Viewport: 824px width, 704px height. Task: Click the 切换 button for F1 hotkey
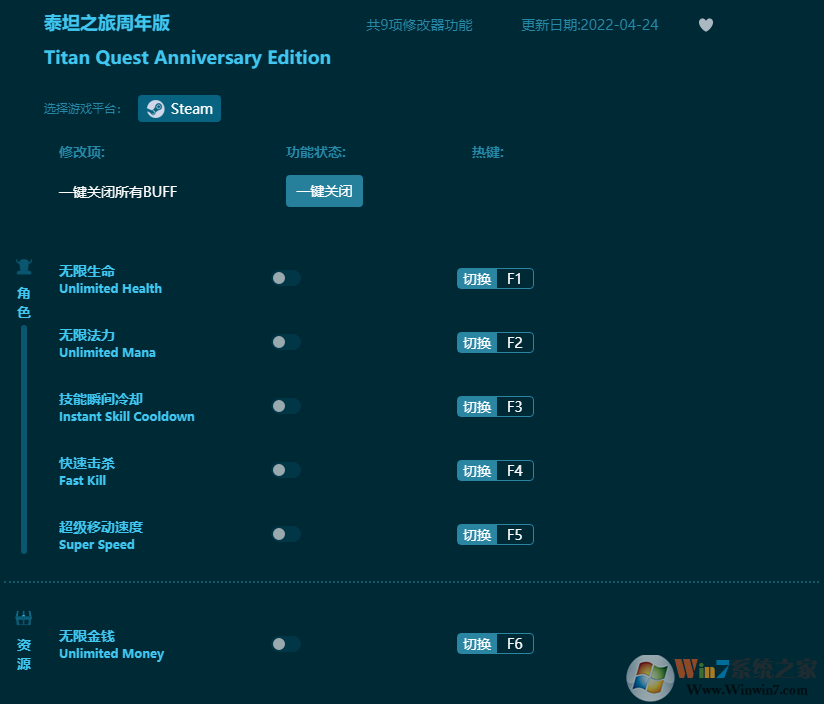click(x=477, y=278)
